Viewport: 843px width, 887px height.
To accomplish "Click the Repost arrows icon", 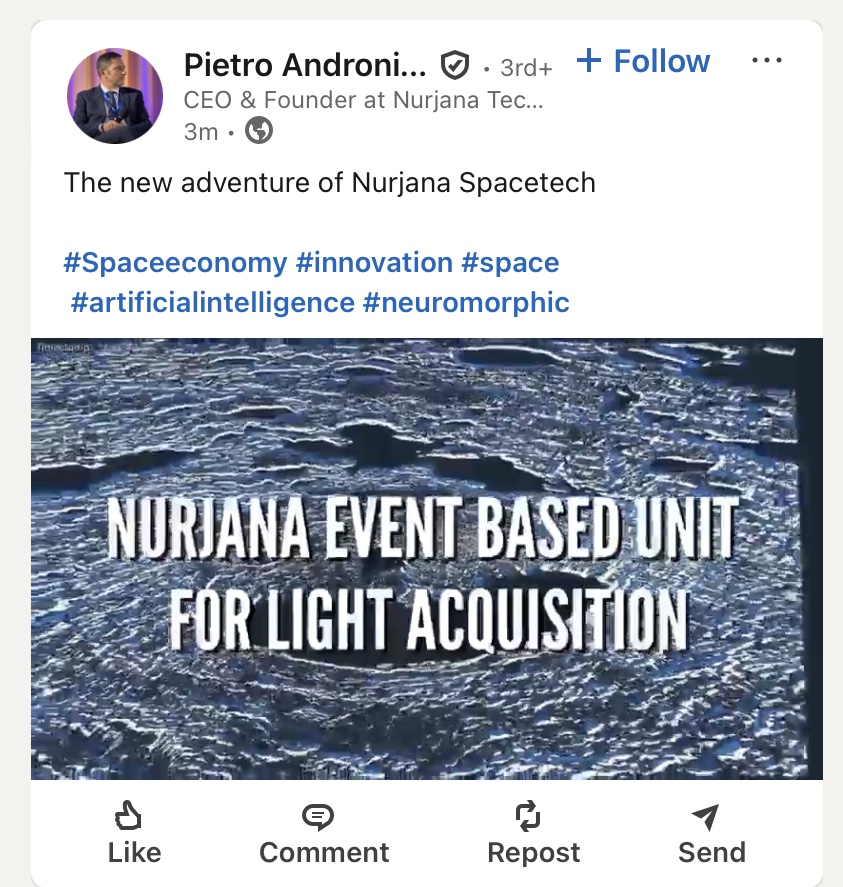I will coord(528,817).
